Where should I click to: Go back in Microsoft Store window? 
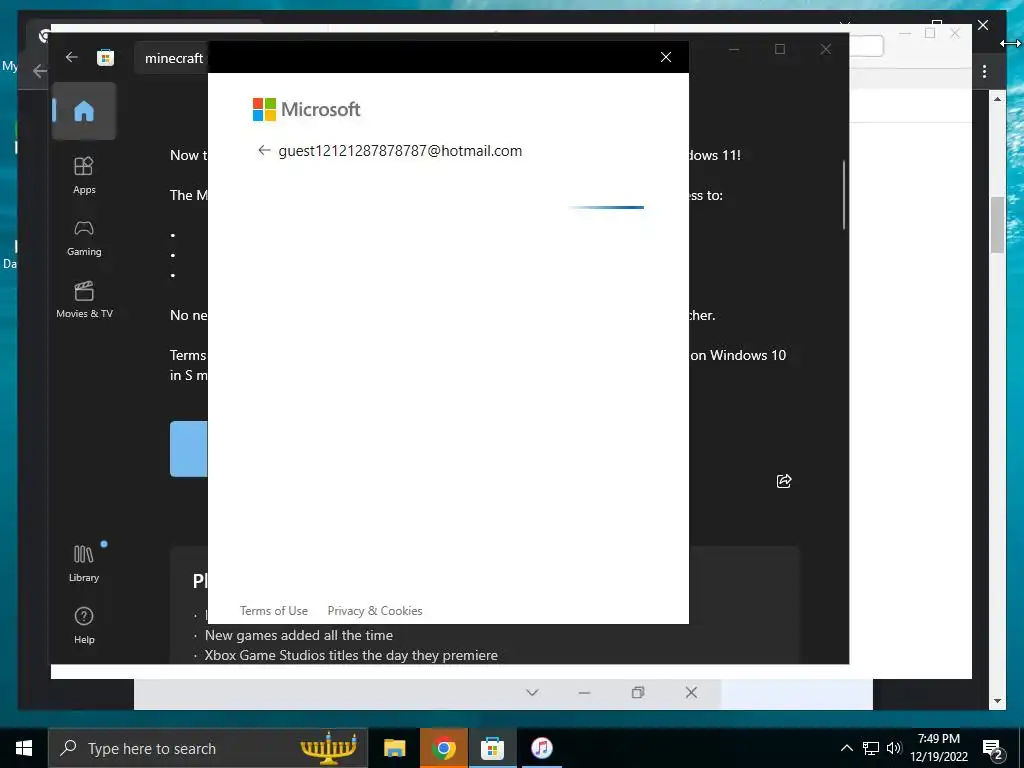click(x=71, y=57)
